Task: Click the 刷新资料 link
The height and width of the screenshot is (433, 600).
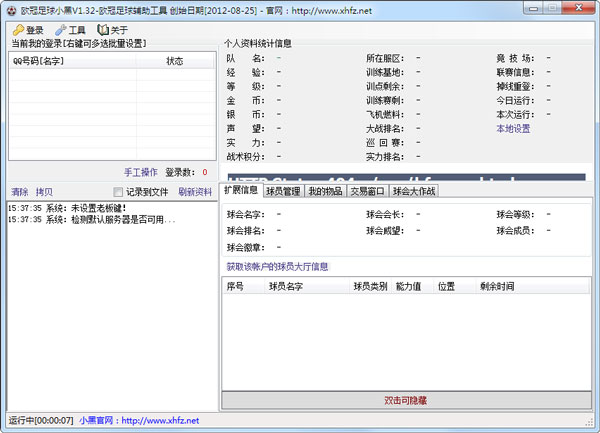Action: click(195, 192)
